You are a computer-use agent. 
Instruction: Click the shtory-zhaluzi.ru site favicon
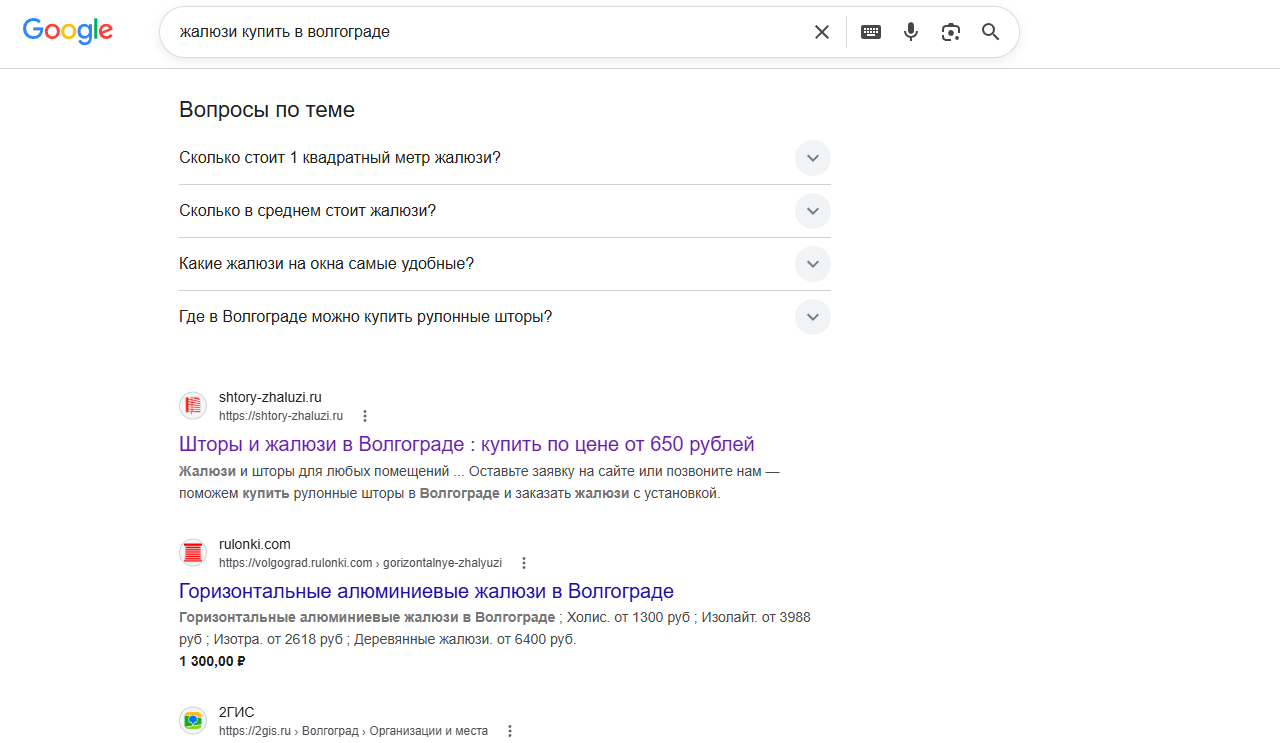point(193,406)
